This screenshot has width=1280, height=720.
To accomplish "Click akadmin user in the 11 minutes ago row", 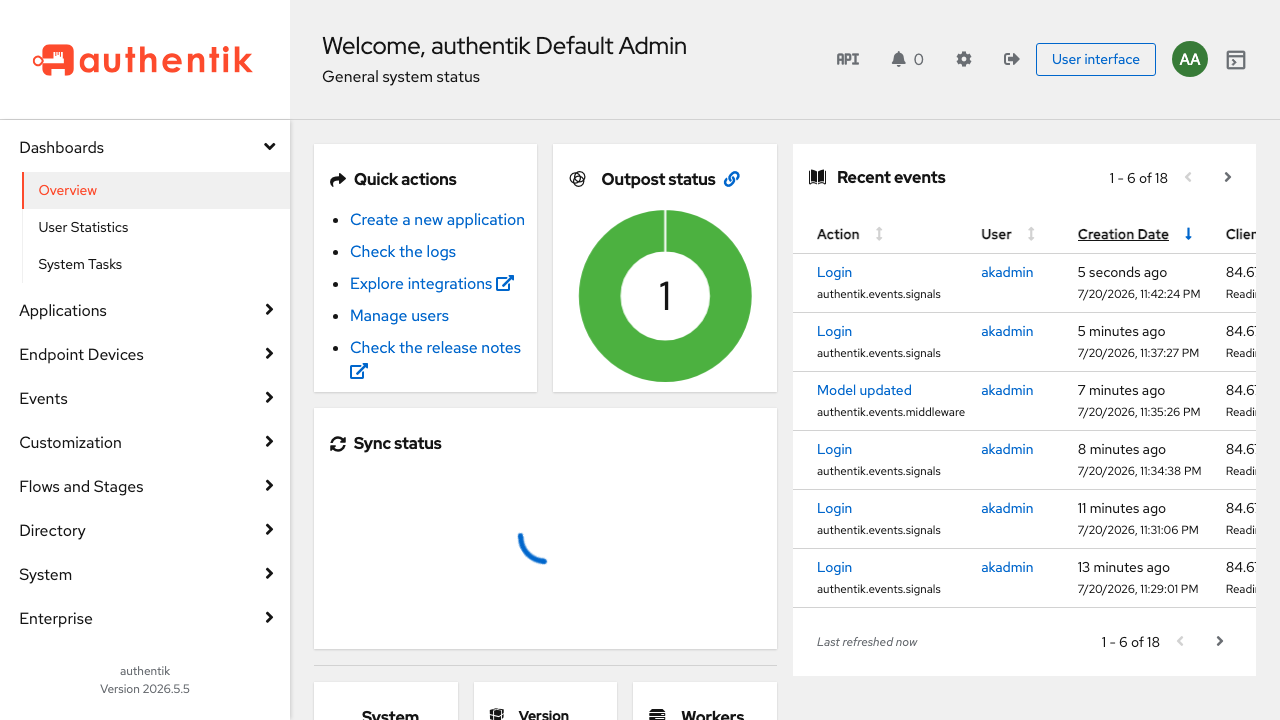I will 1007,508.
